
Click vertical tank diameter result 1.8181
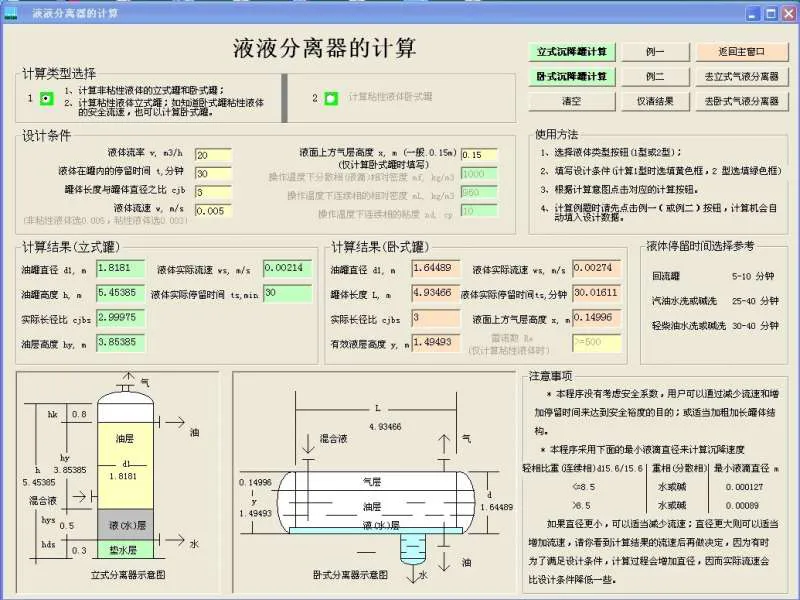pyautogui.click(x=120, y=268)
